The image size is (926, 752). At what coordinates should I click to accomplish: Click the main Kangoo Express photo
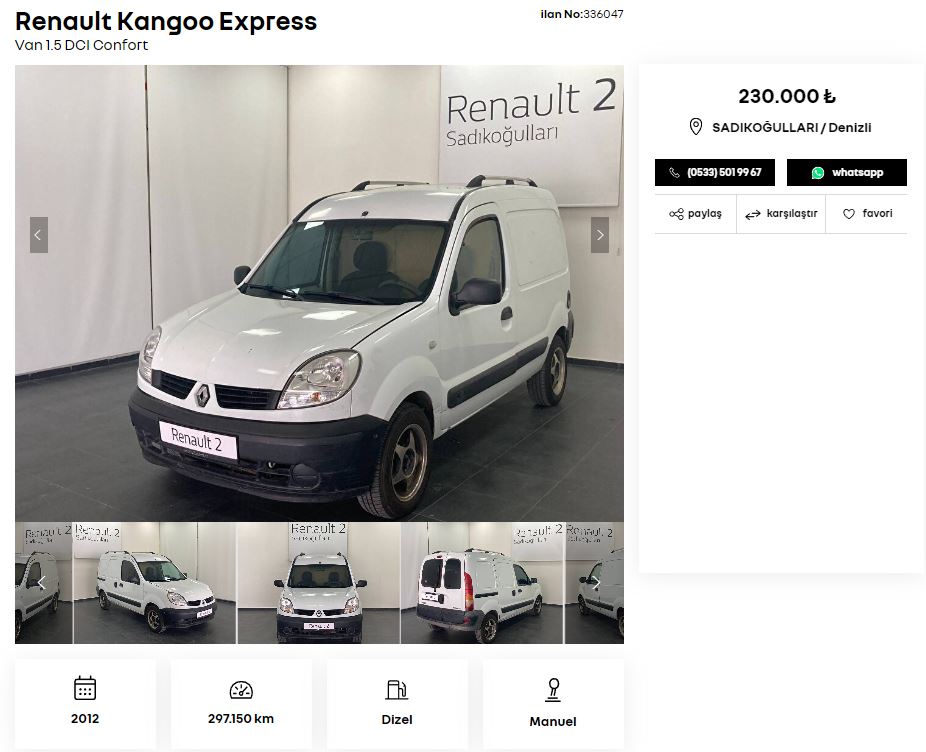pos(319,293)
